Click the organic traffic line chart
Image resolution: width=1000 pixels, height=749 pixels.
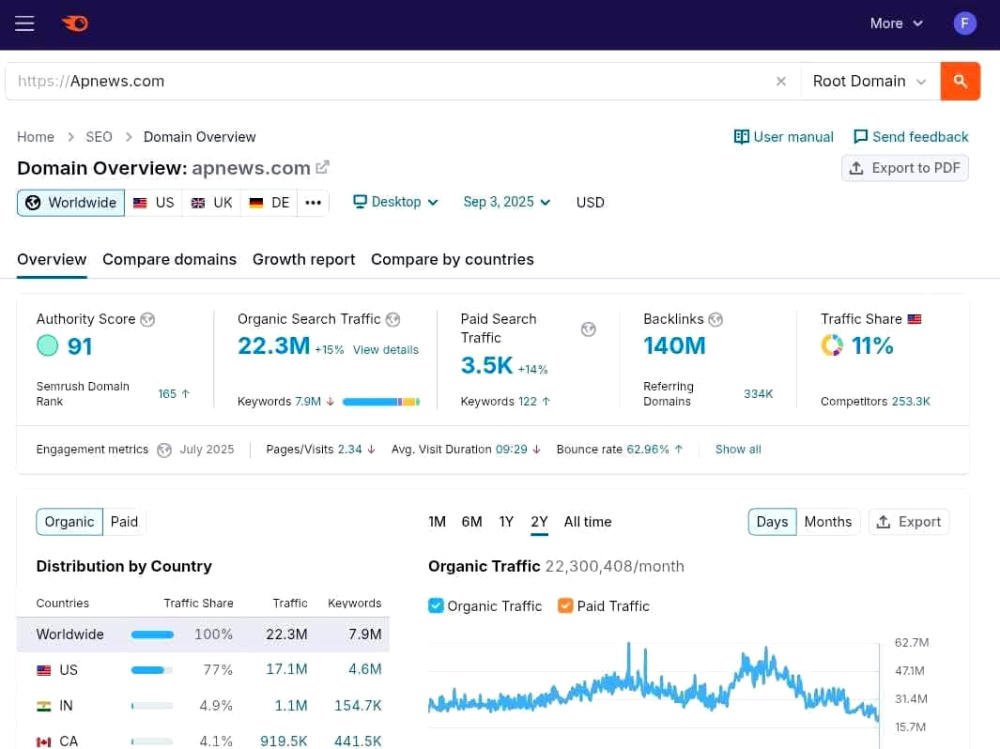coord(653,685)
